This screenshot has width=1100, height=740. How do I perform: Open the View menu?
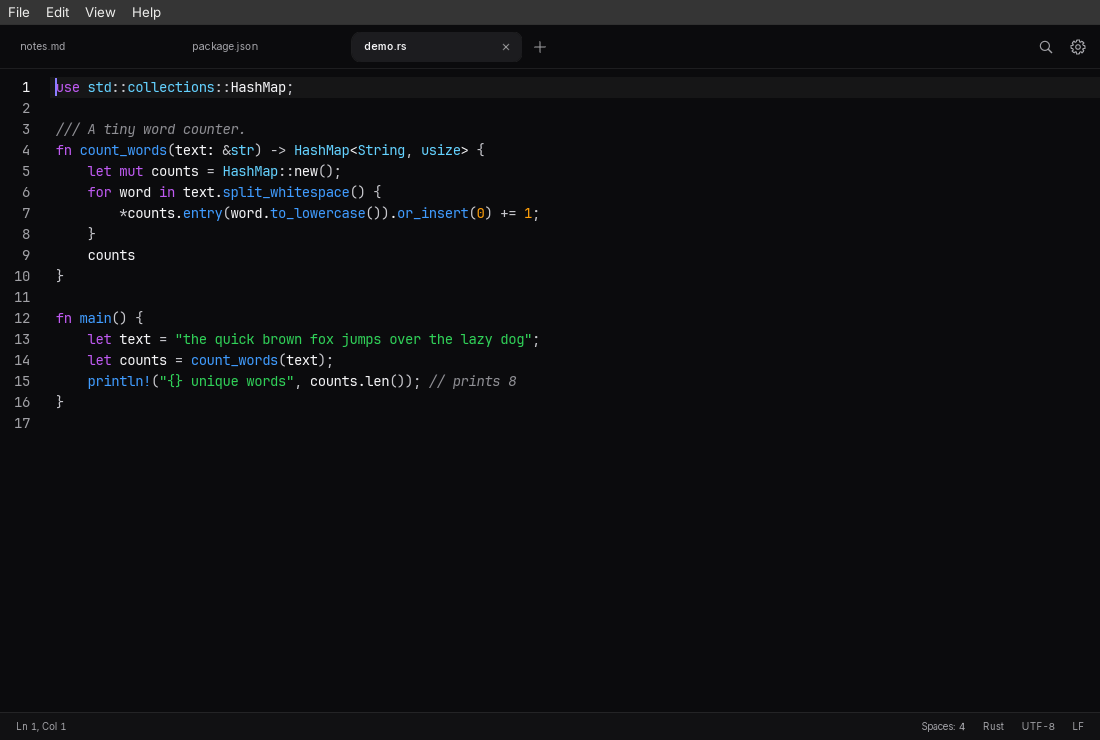coord(100,13)
